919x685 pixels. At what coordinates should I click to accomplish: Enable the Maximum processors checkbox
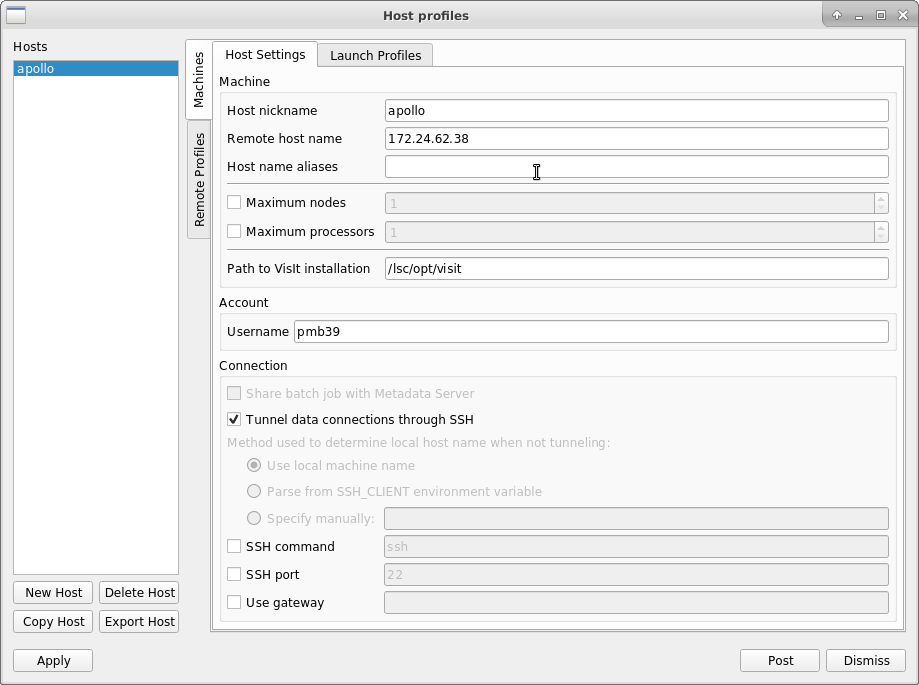(234, 232)
